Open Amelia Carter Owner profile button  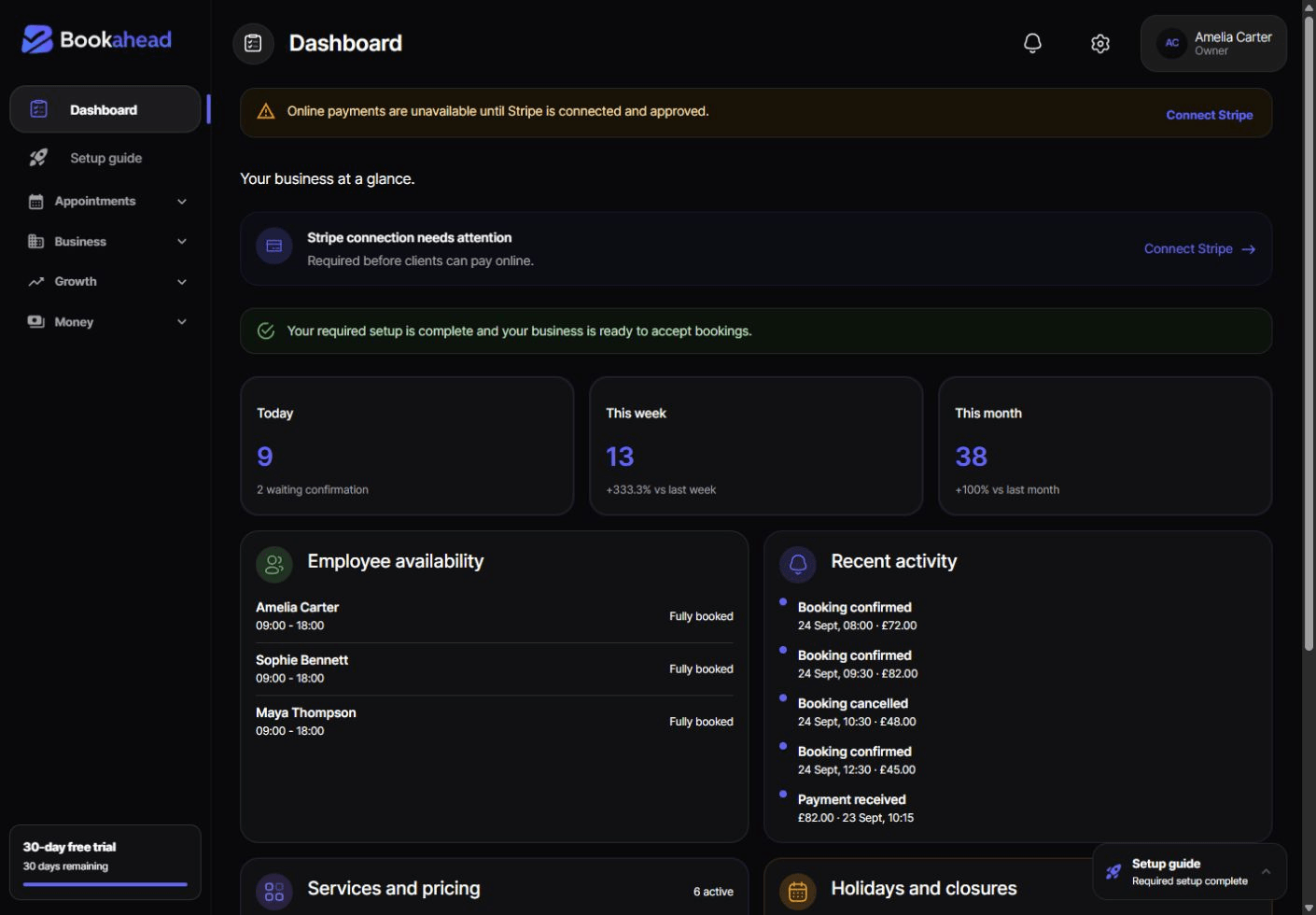coord(1213,44)
